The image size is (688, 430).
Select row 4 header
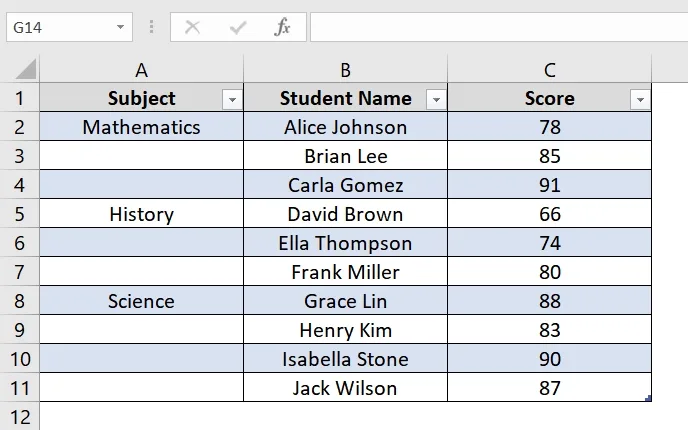coord(19,184)
